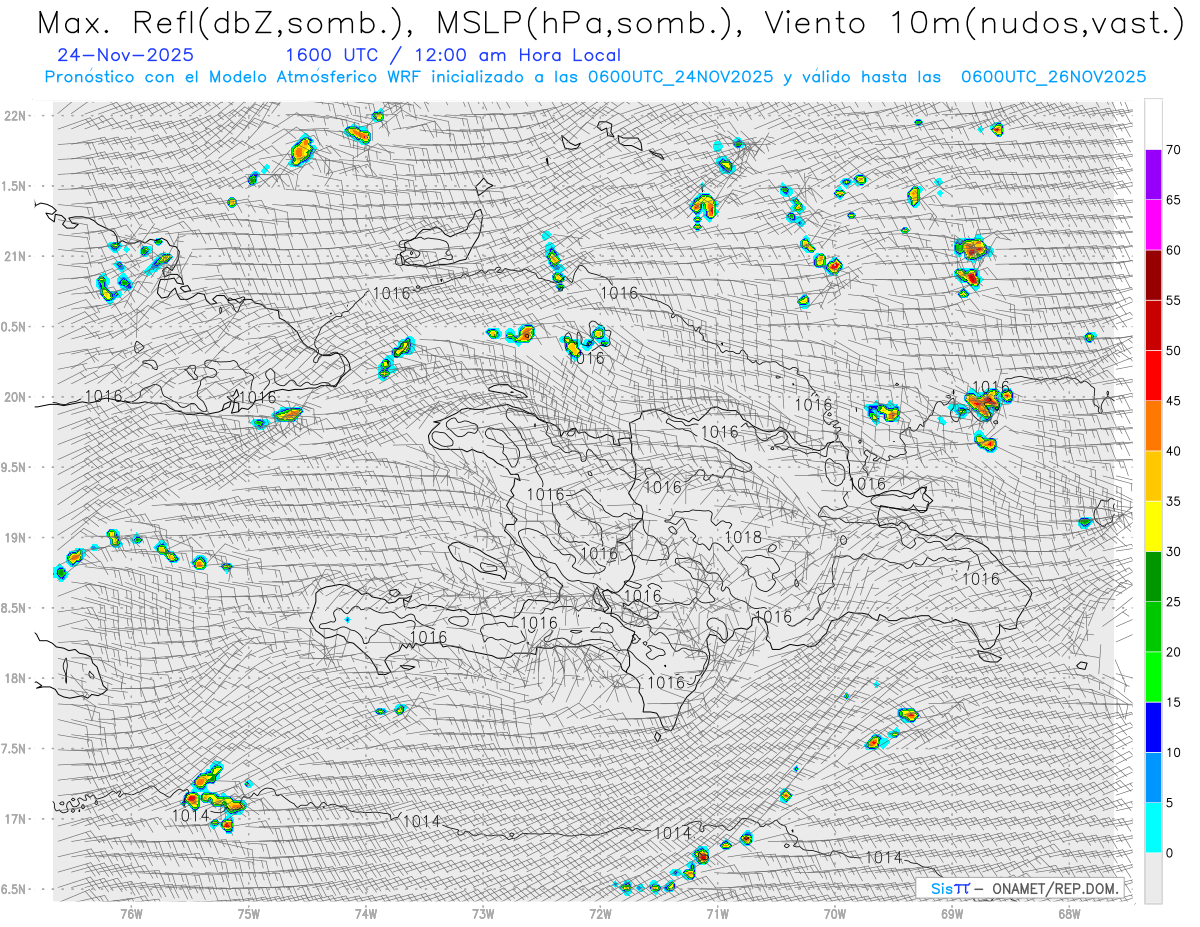
Task: Click the '22N' latitude label
Action: [16, 115]
